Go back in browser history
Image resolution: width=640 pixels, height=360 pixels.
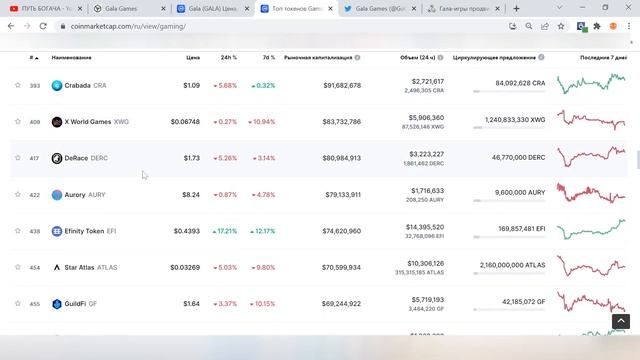tap(11, 26)
